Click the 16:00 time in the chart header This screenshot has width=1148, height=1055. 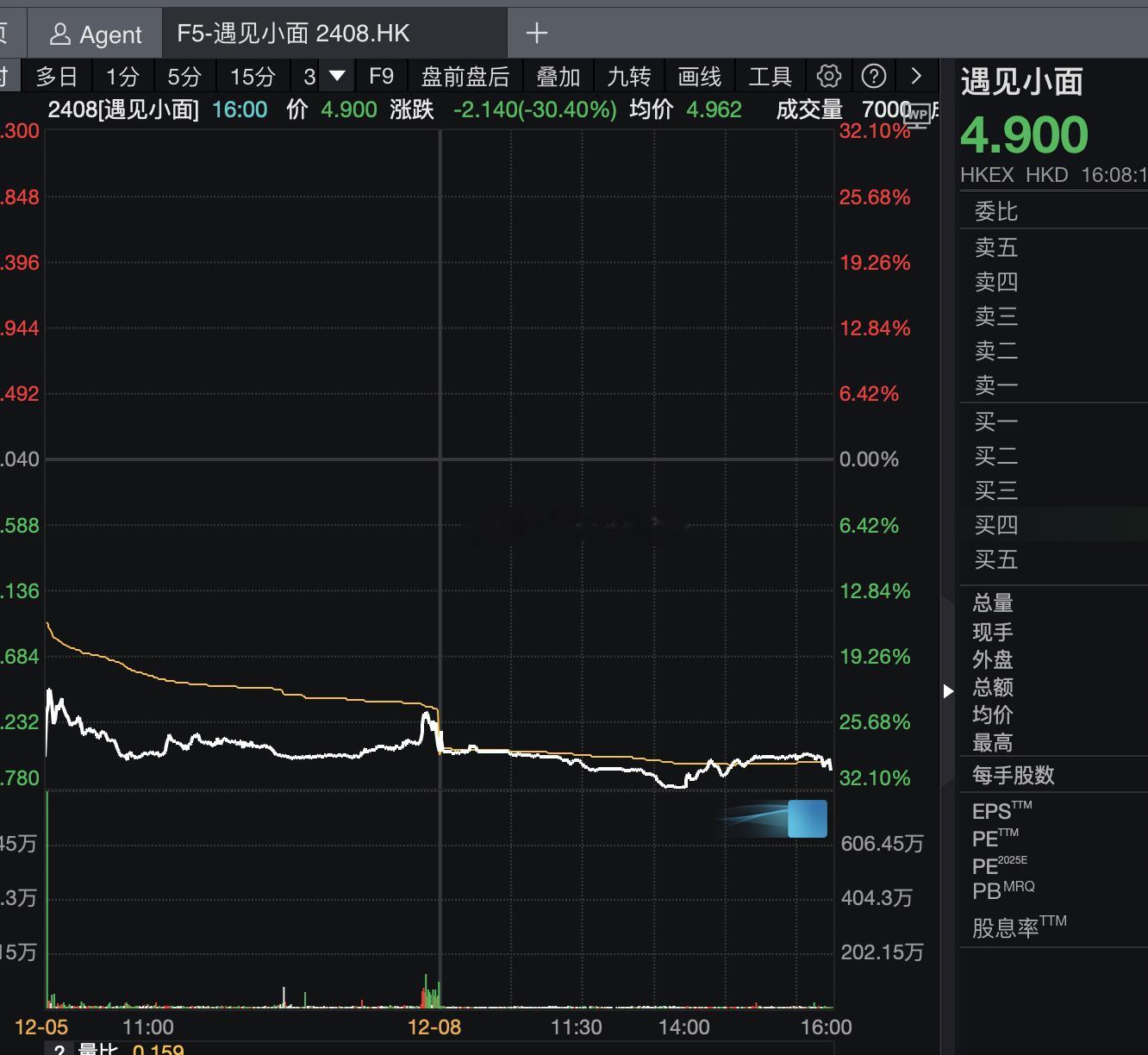[240, 109]
